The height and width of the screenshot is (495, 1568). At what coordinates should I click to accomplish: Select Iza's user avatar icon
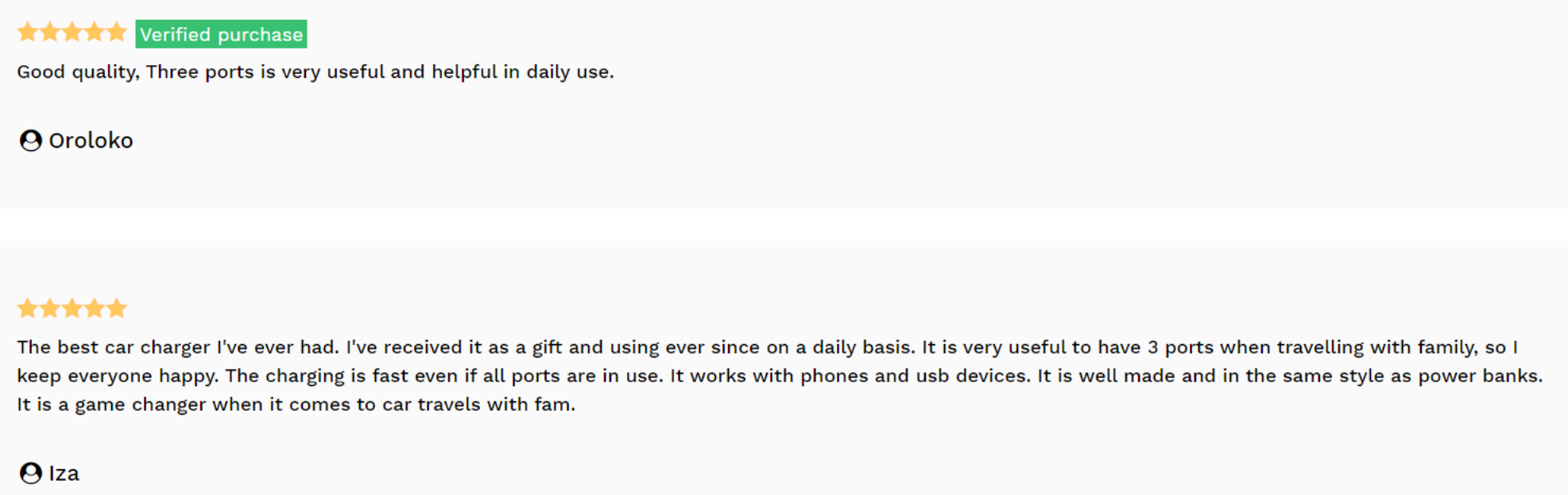(x=31, y=474)
